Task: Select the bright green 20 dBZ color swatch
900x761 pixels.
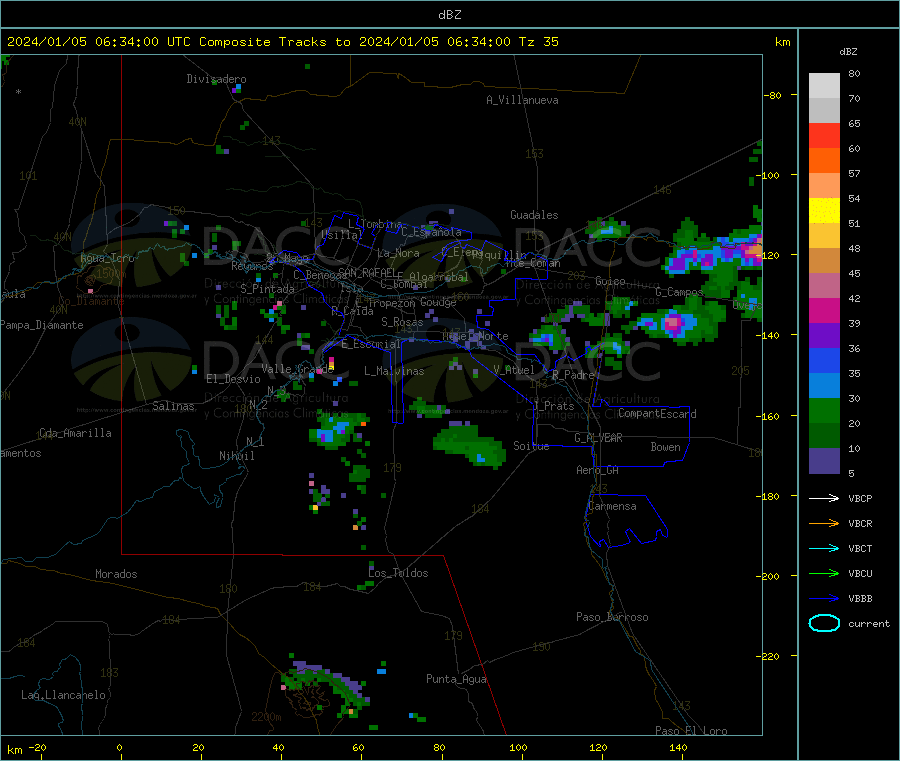Action: click(824, 410)
